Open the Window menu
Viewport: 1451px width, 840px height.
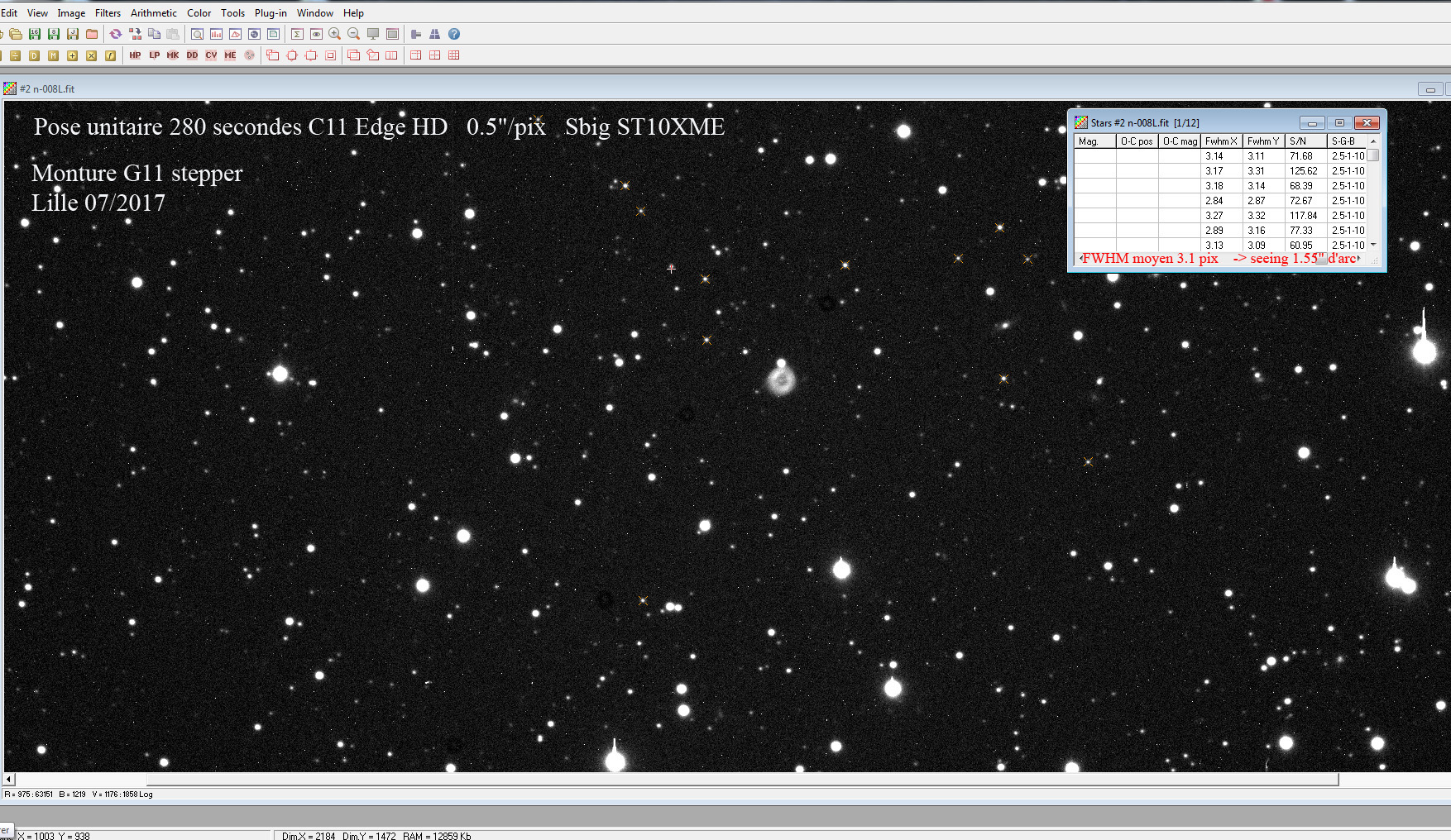pos(315,13)
